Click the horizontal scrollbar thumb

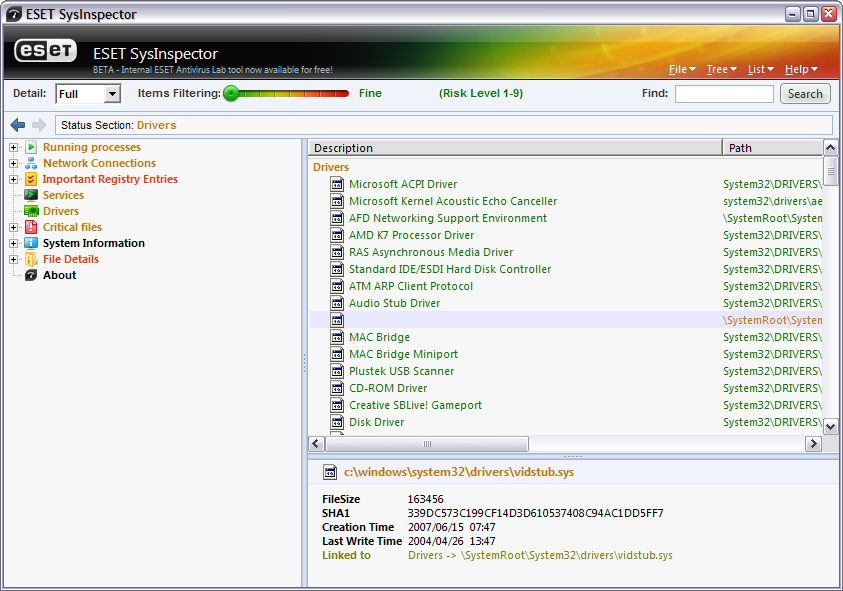coord(427,444)
